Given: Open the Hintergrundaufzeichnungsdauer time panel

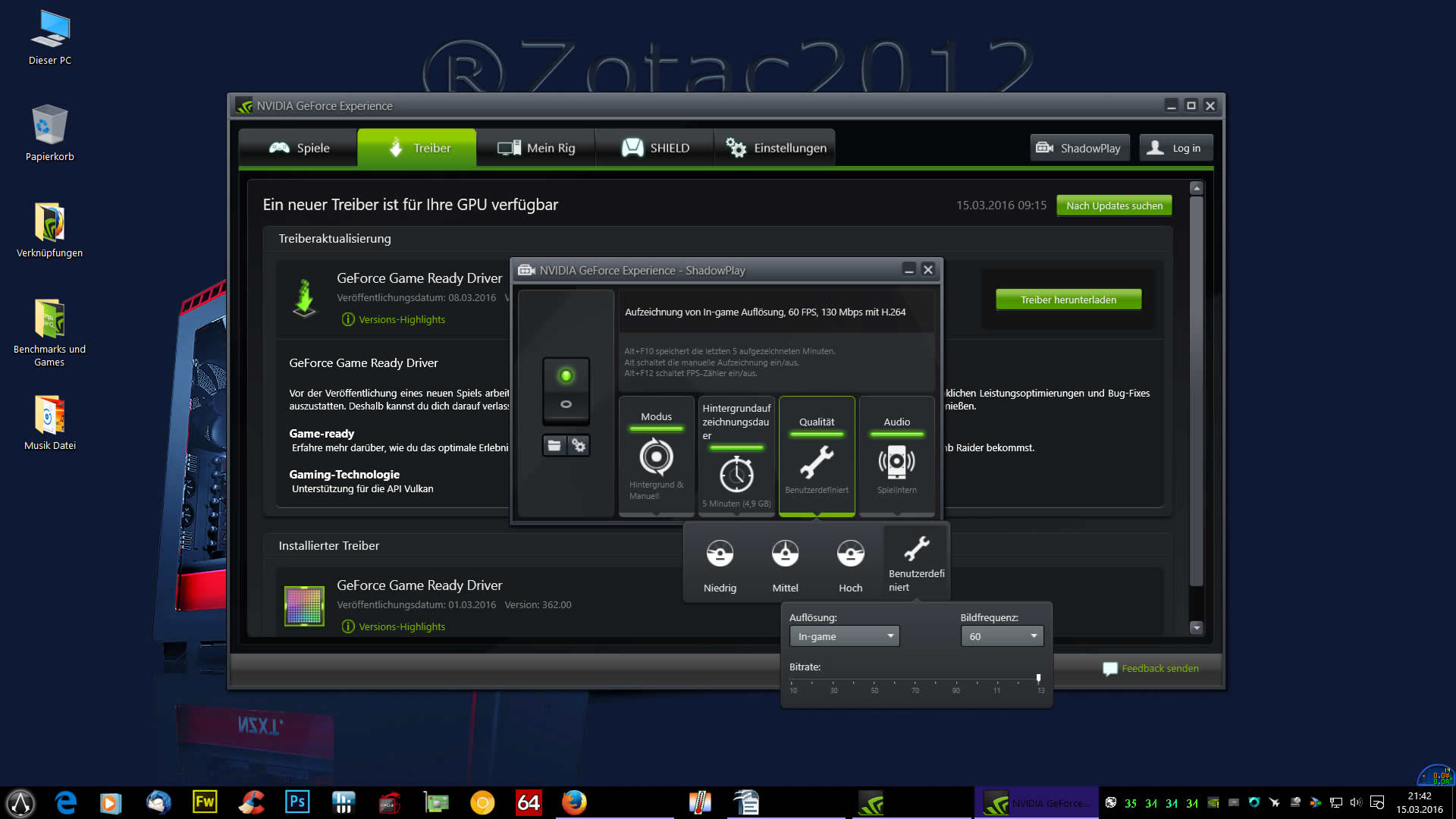Looking at the screenshot, I should tap(736, 455).
